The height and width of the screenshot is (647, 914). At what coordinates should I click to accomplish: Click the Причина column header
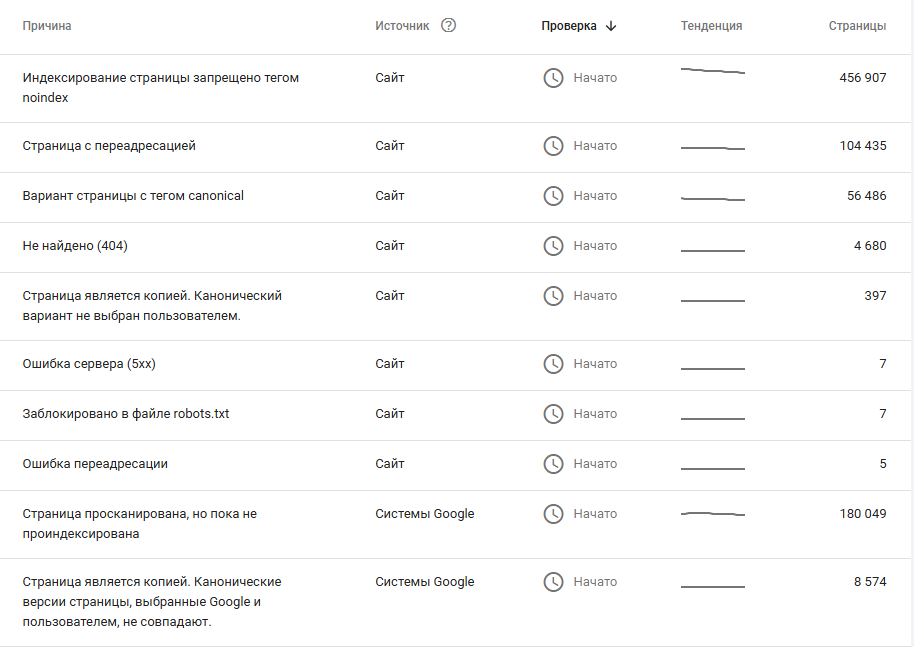47,26
